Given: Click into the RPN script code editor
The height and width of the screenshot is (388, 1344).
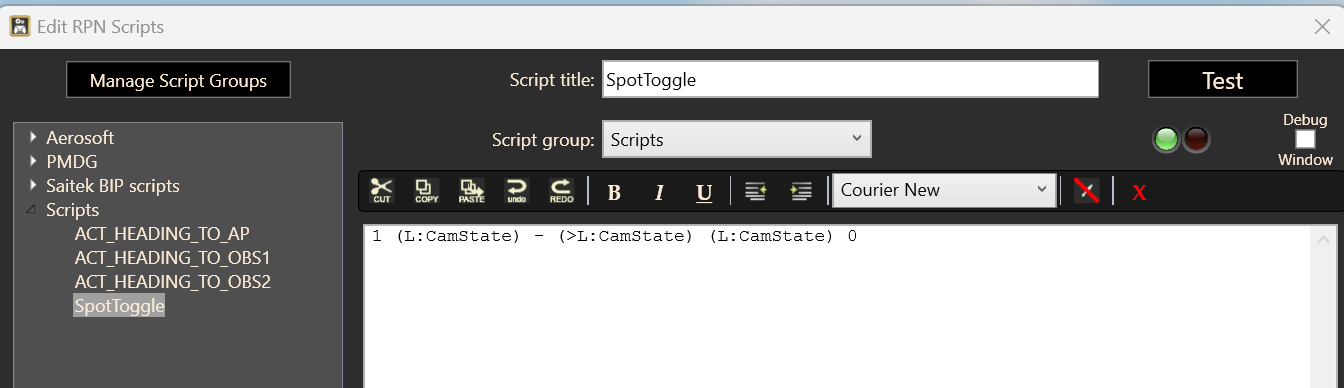Looking at the screenshot, I should coord(836,306).
